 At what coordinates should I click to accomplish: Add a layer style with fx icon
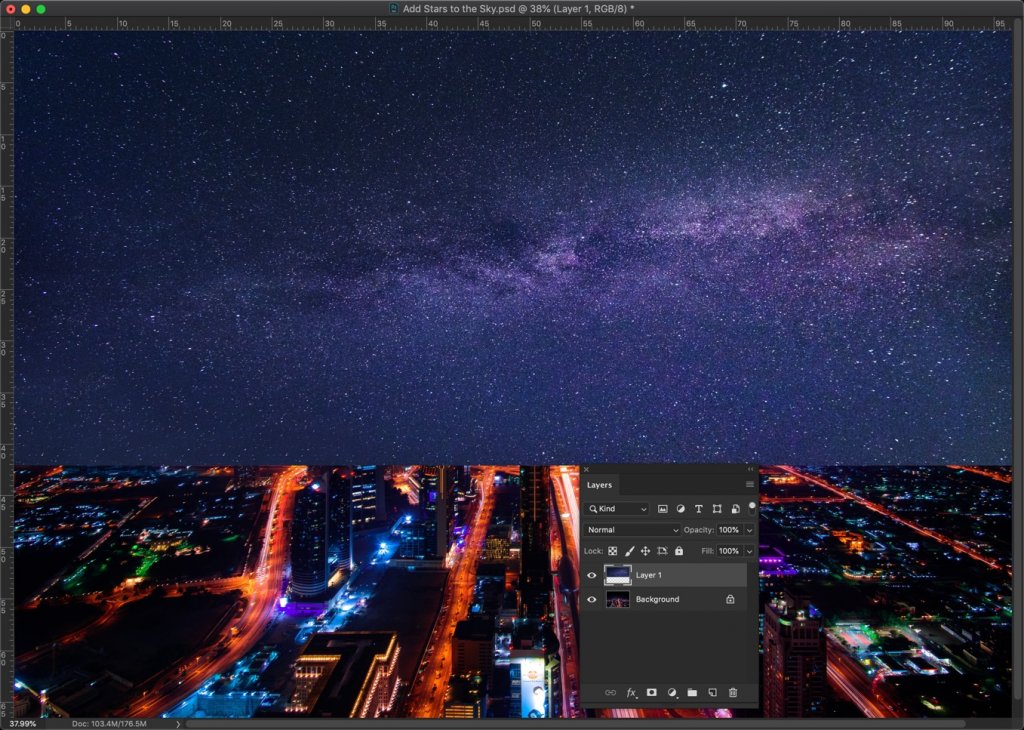[632, 693]
